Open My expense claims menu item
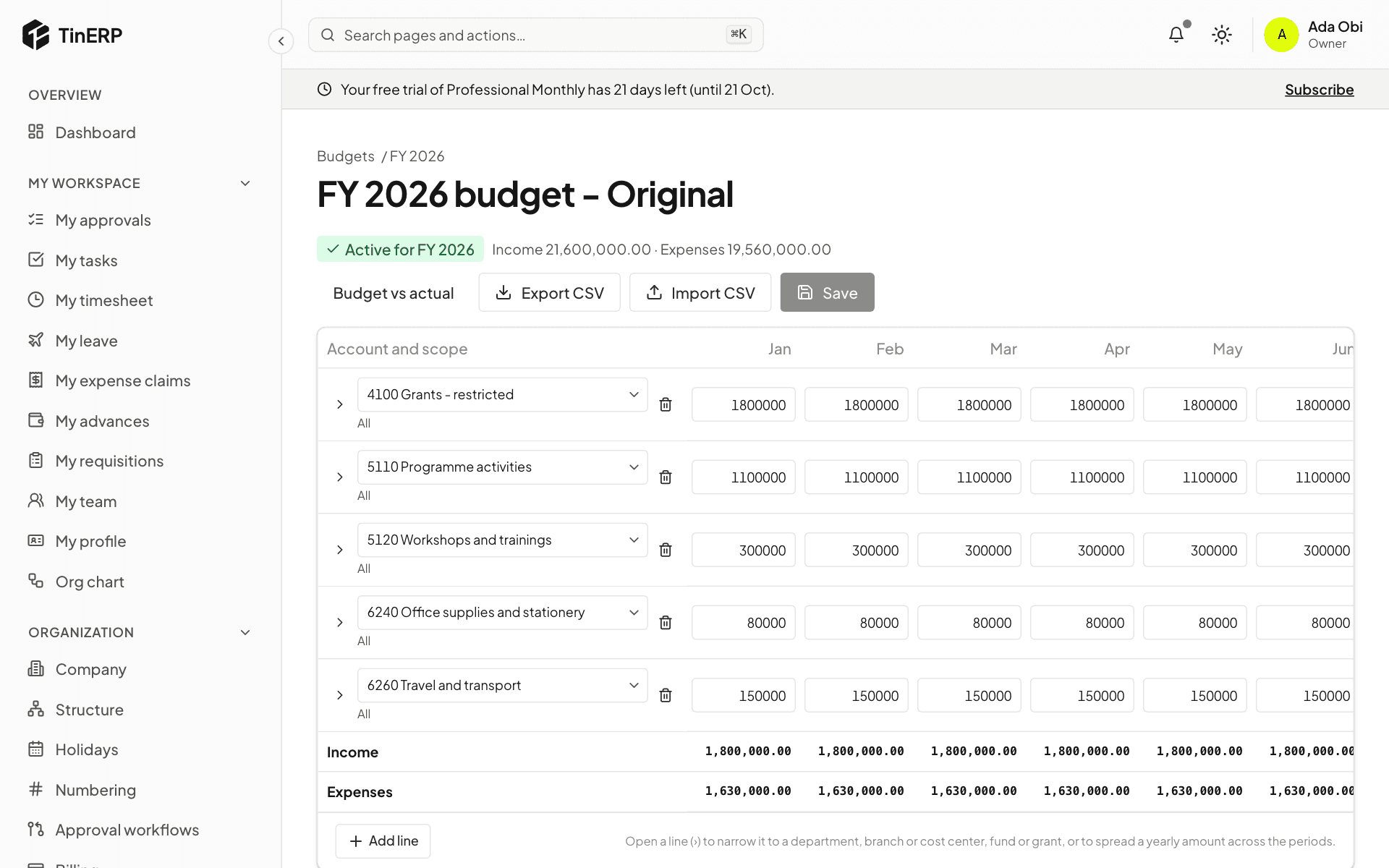This screenshot has width=1389, height=868. click(x=123, y=380)
